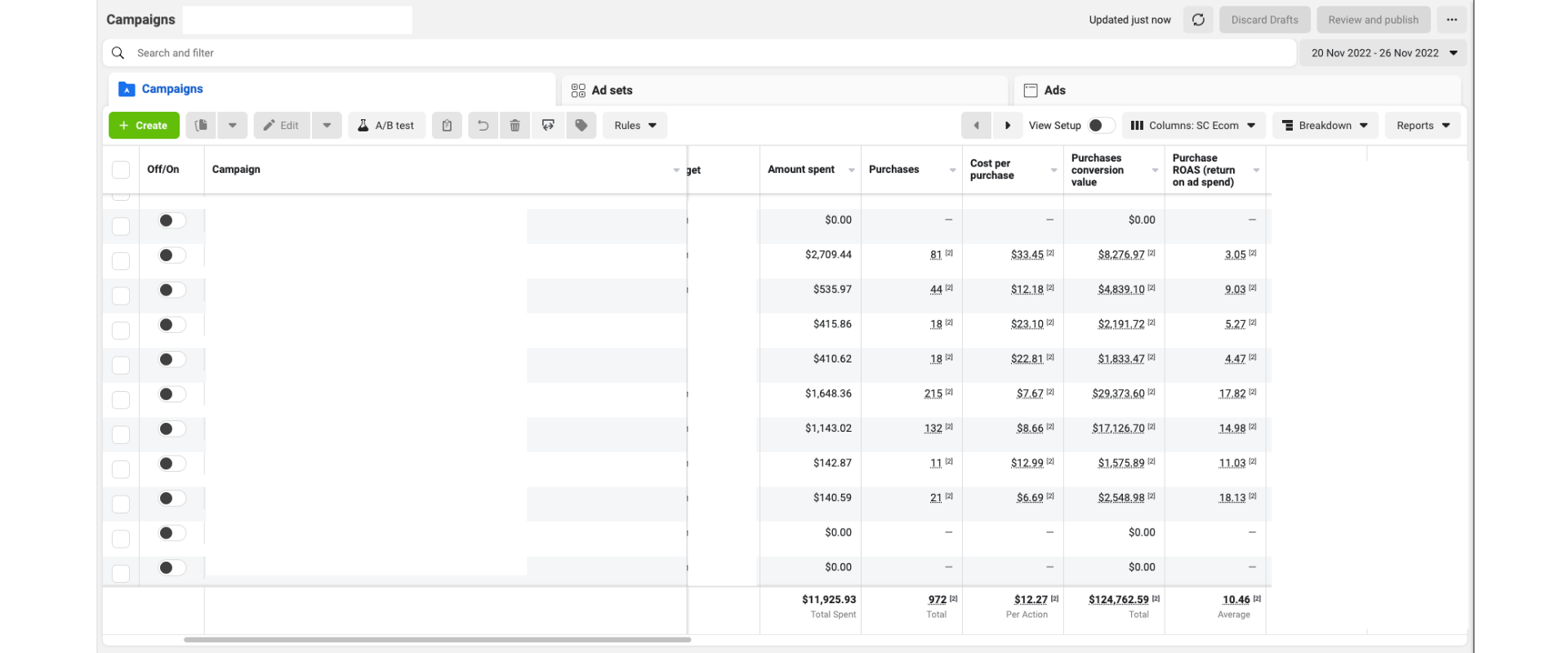The height and width of the screenshot is (653, 1568).
Task: Click the $17,126.70 conversion value
Action: click(x=1118, y=429)
